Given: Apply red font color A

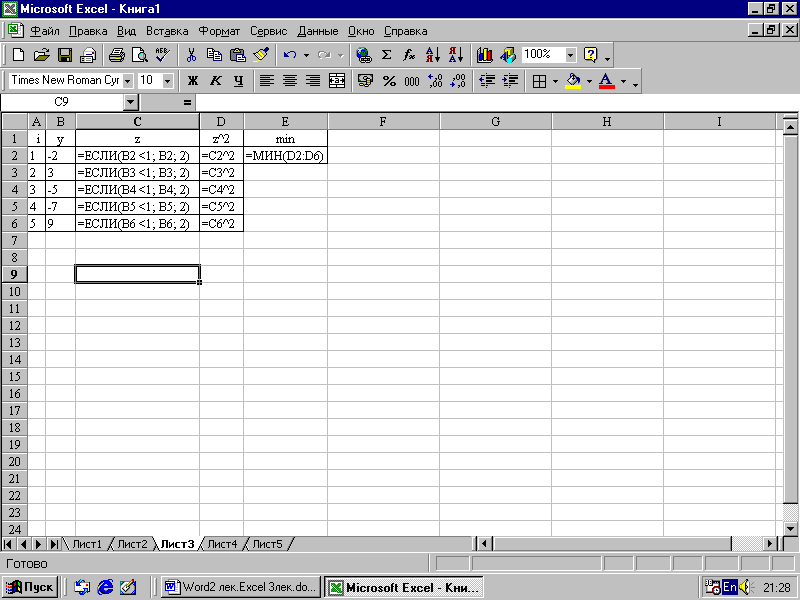Looking at the screenshot, I should [x=606, y=81].
